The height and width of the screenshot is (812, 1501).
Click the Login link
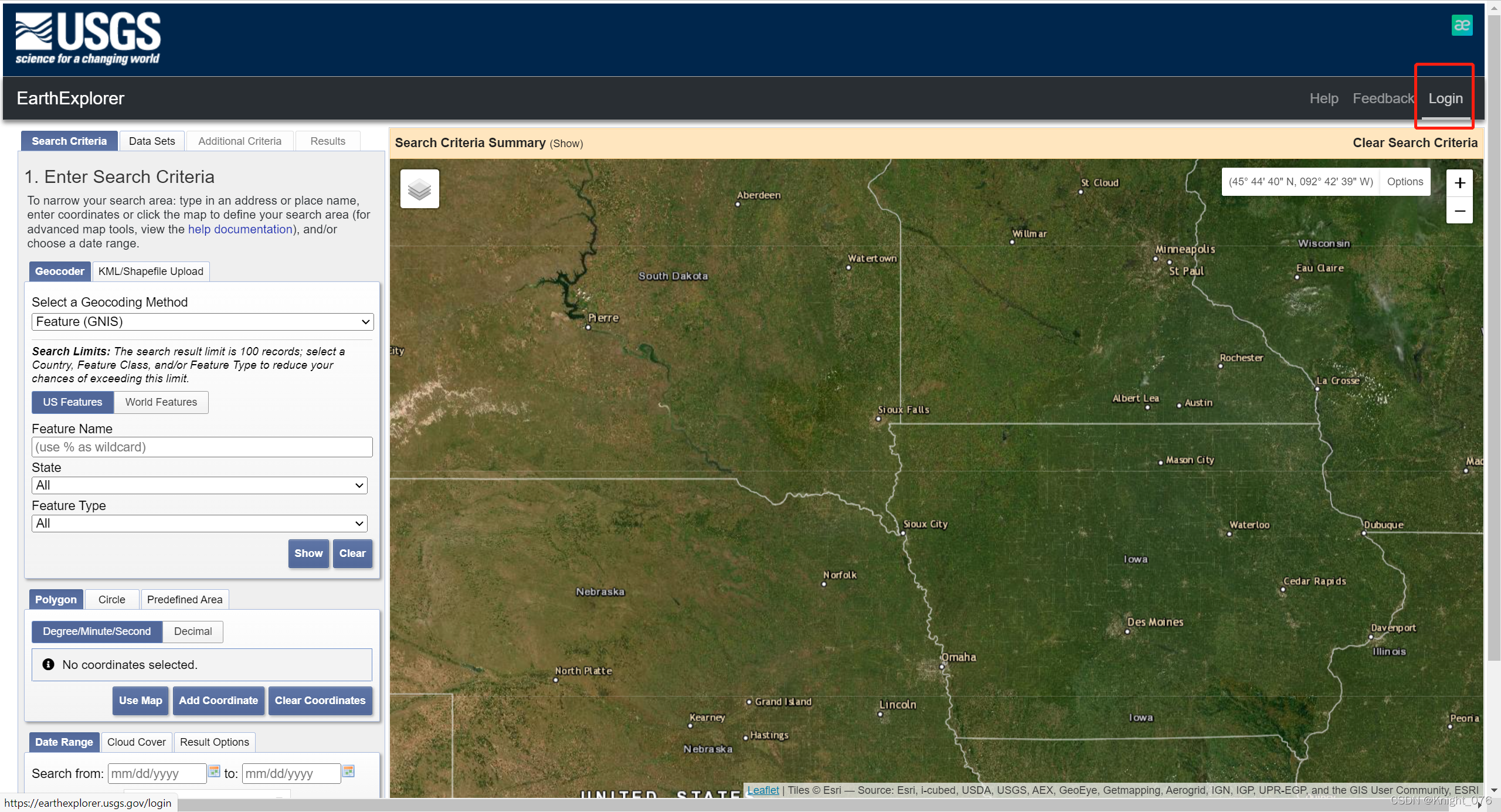click(1445, 98)
